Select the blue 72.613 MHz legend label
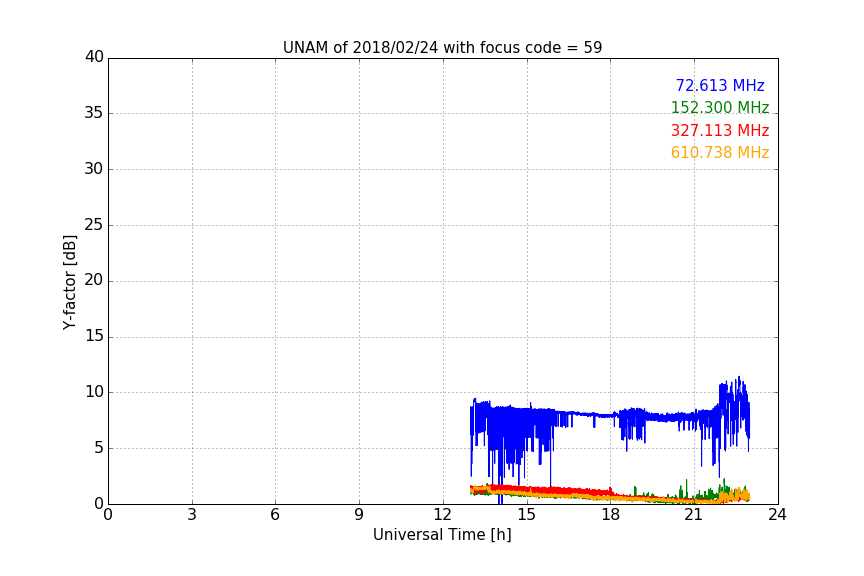 click(720, 85)
